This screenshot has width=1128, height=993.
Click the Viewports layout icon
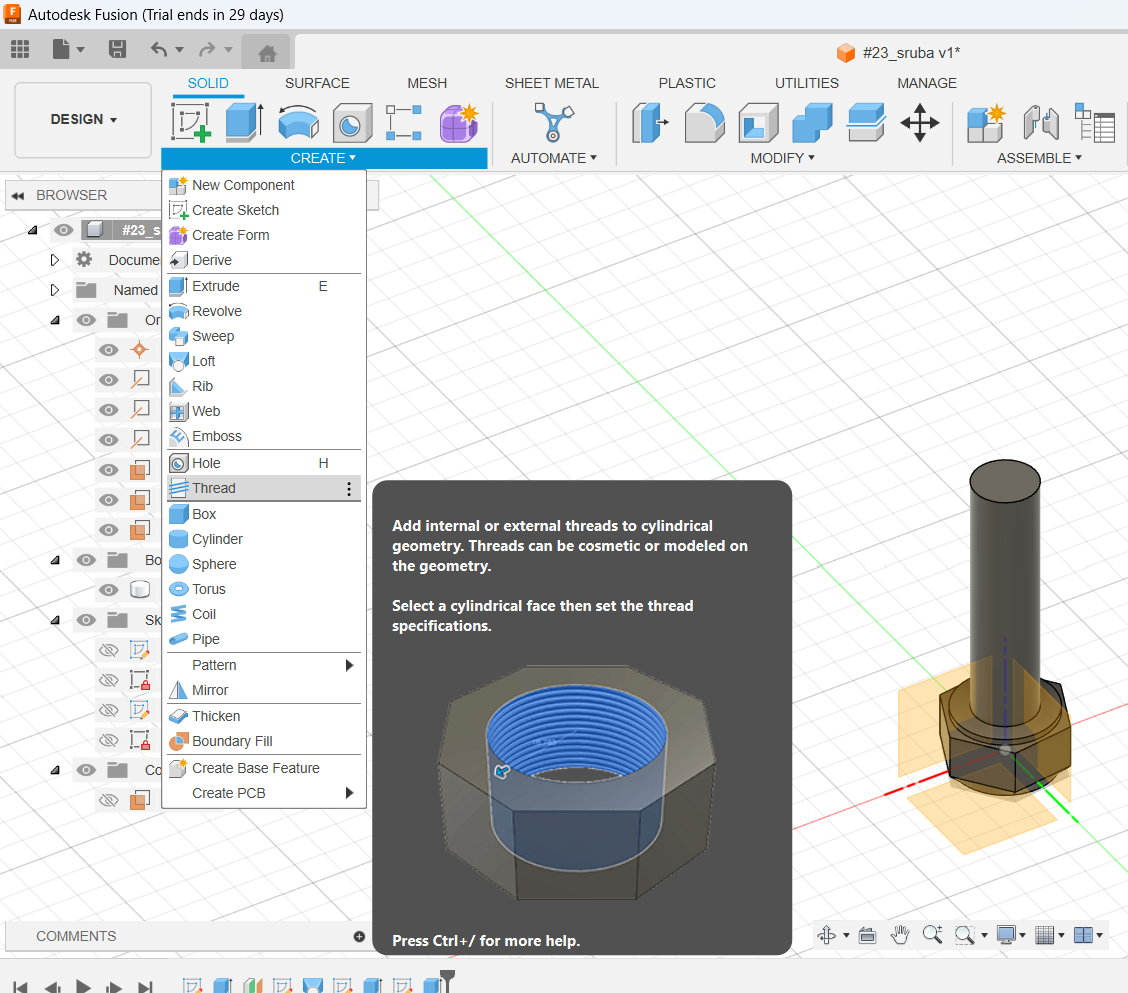[x=1083, y=935]
